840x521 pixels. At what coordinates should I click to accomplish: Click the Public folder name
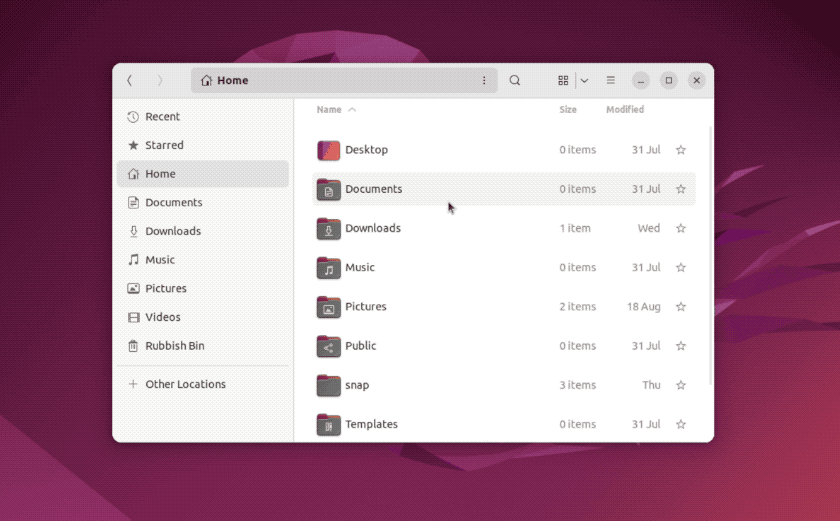(361, 345)
